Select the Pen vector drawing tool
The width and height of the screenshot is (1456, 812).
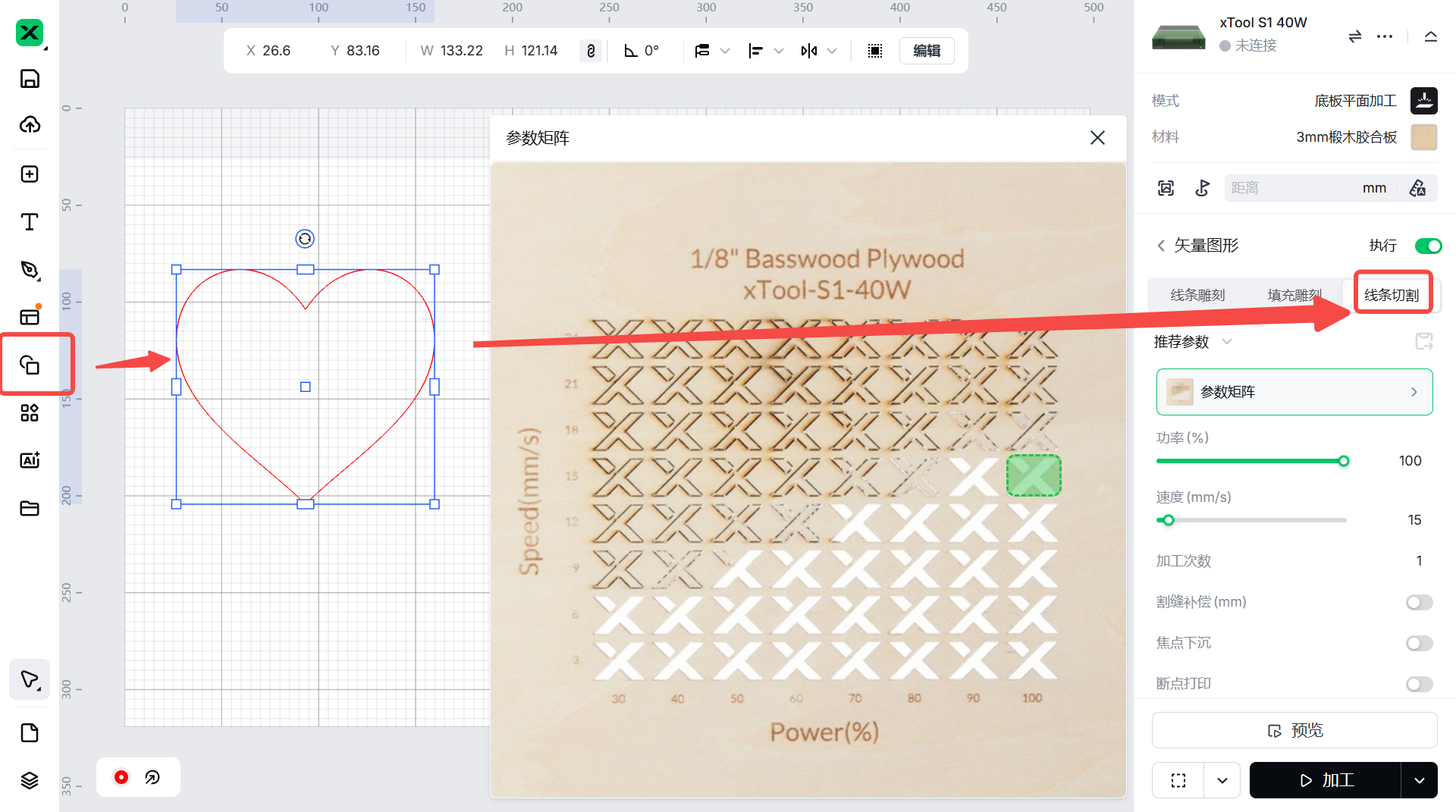tap(30, 270)
